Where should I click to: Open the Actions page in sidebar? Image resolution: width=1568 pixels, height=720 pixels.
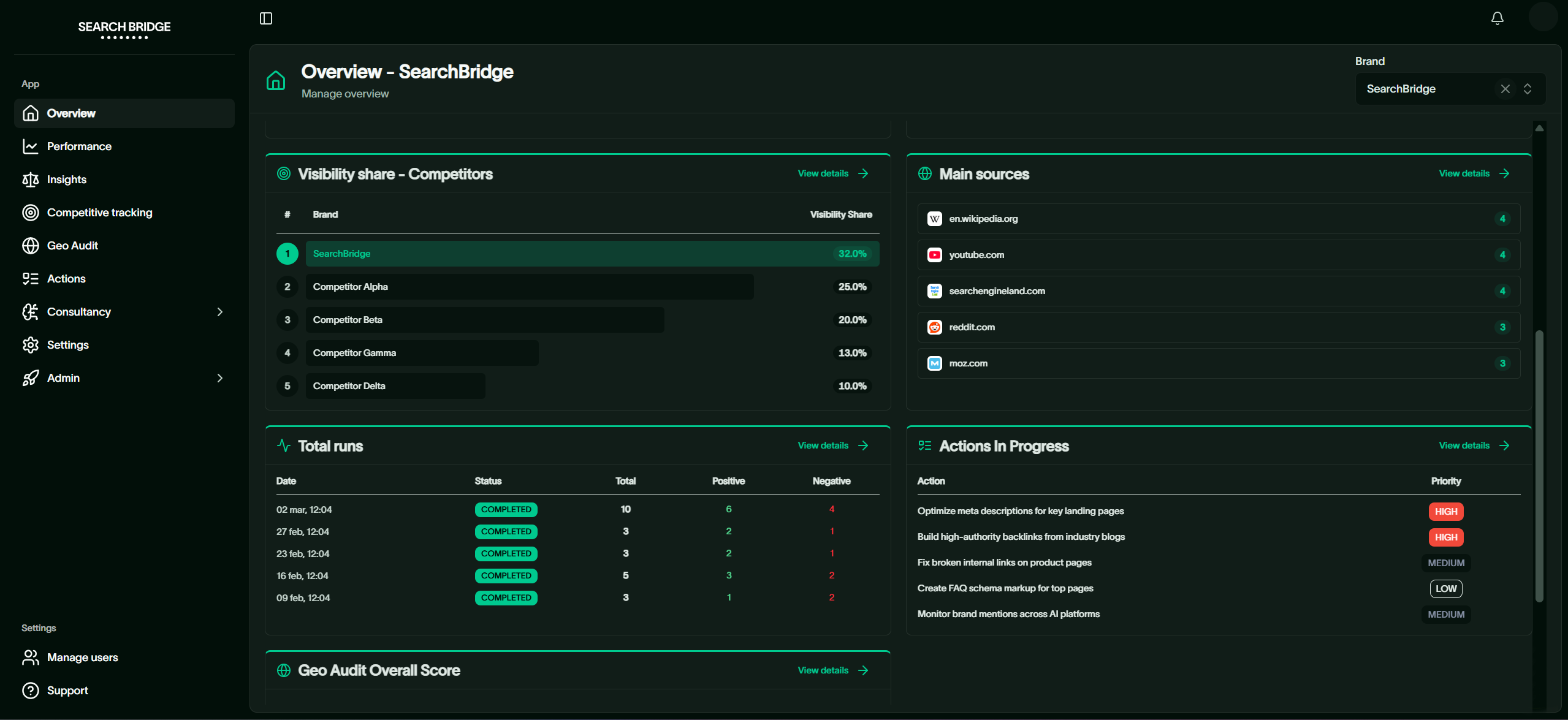coord(124,279)
